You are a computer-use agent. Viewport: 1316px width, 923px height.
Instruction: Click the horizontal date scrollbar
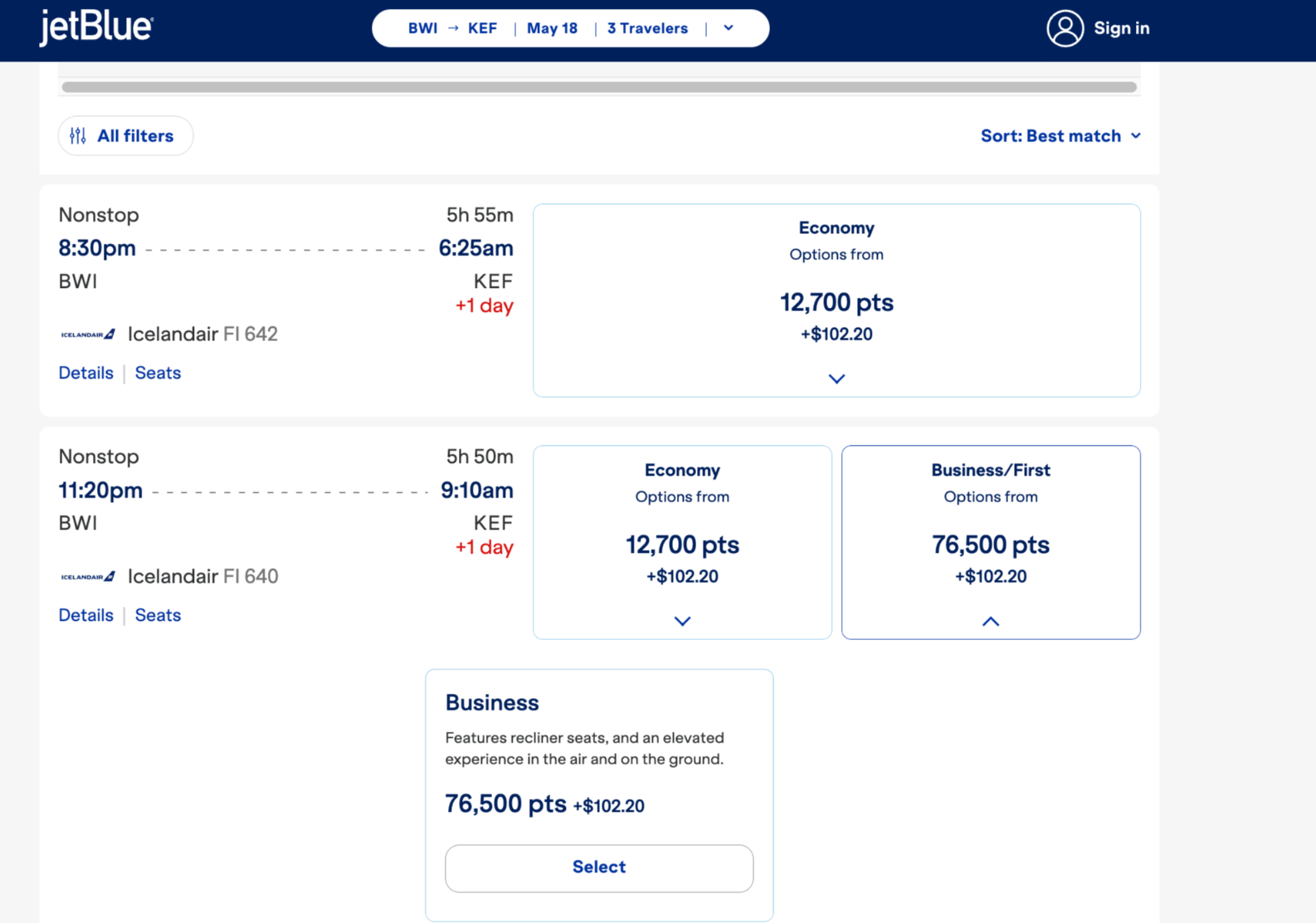point(599,87)
